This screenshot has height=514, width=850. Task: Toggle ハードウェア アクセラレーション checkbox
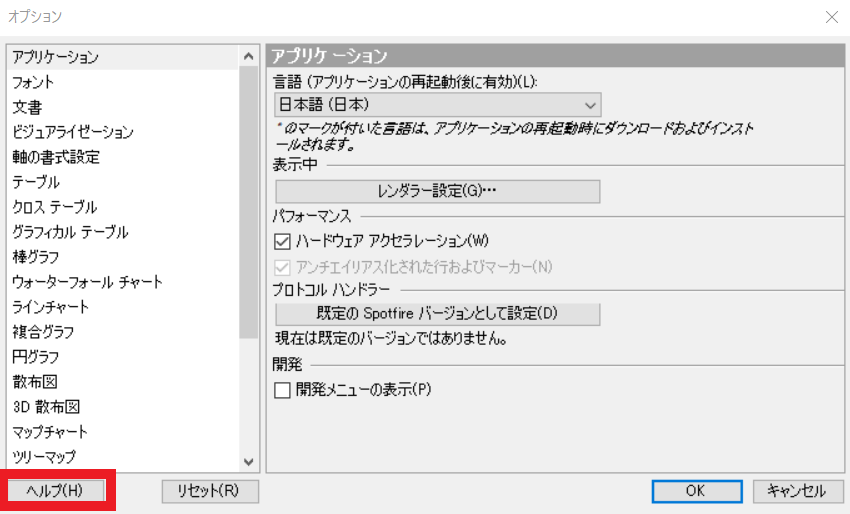coord(282,241)
